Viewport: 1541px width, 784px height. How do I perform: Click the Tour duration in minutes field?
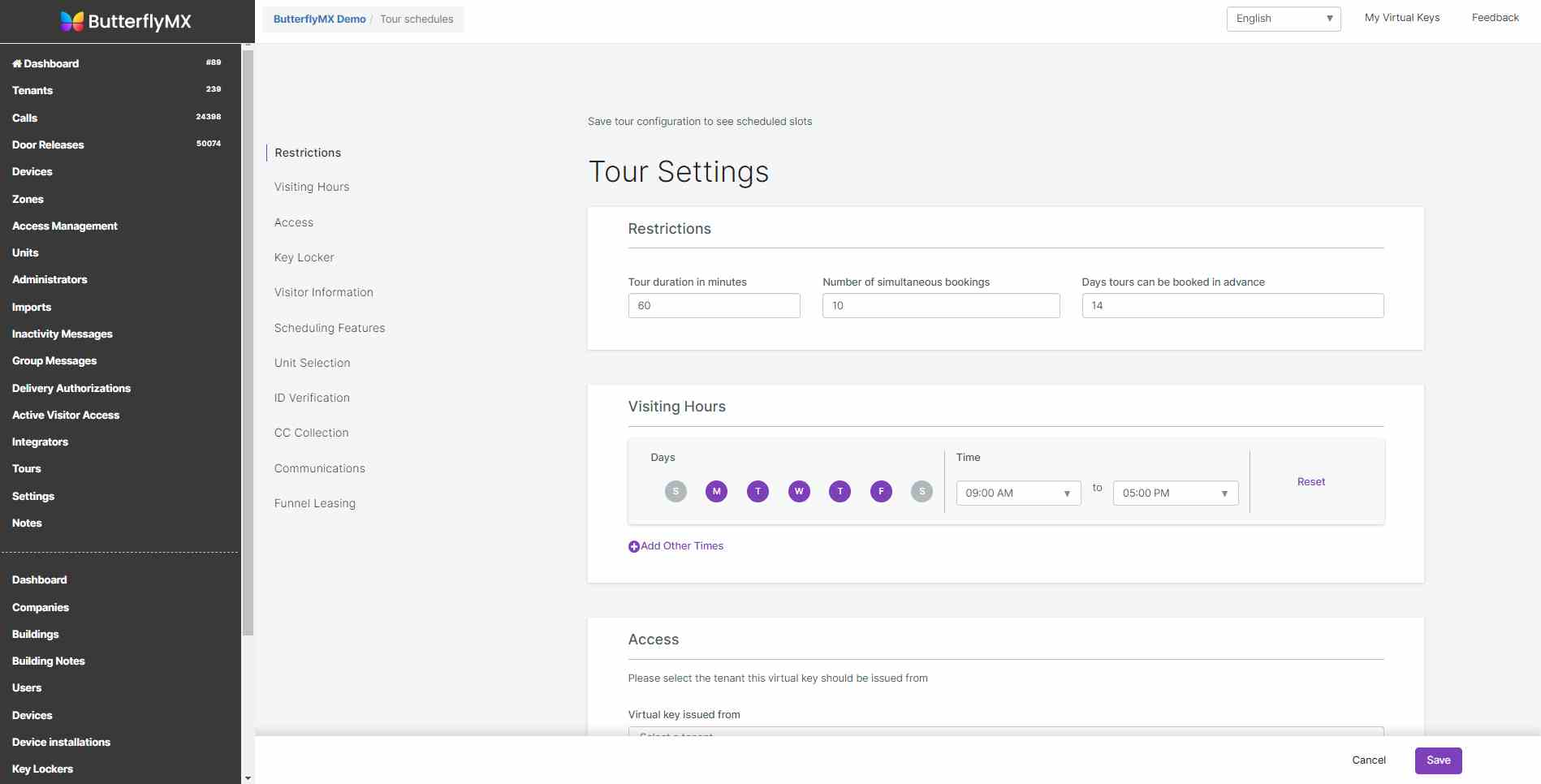(714, 305)
